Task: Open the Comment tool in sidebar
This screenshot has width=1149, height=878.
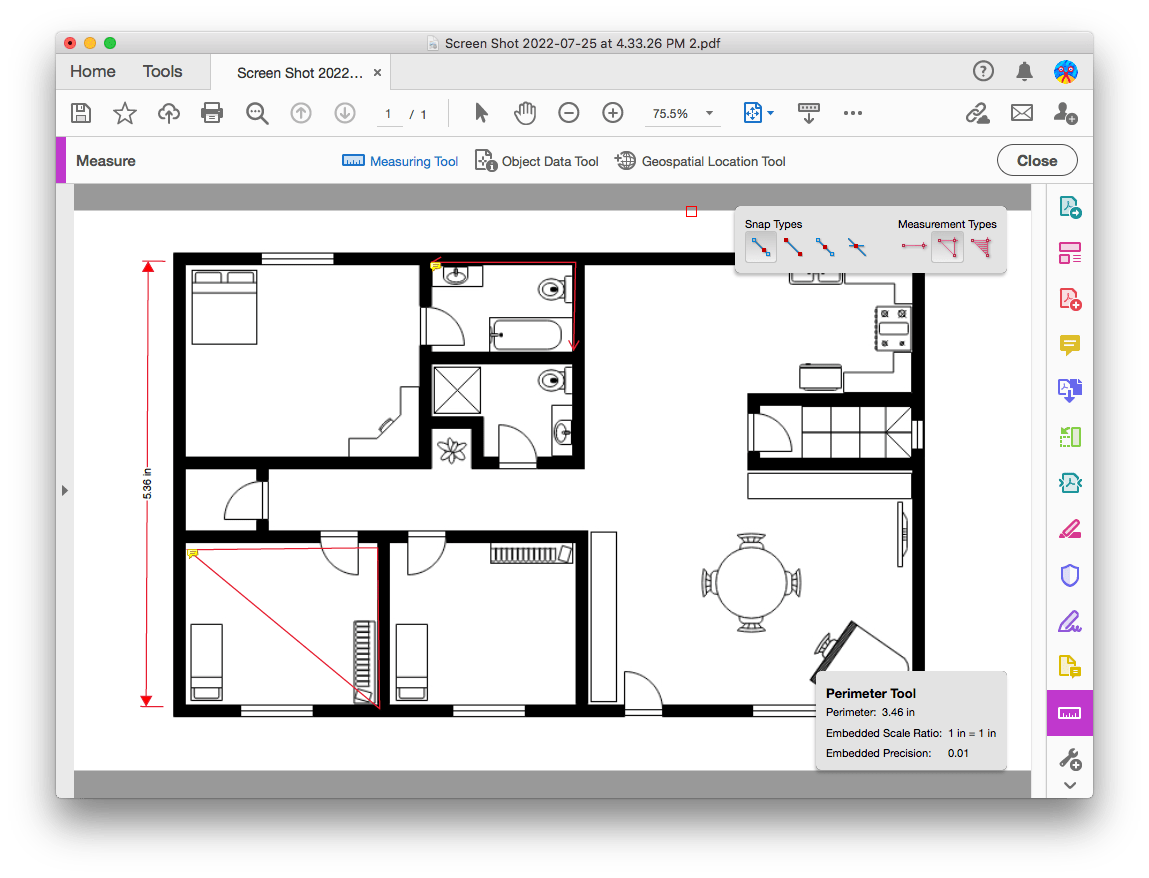Action: tap(1069, 345)
